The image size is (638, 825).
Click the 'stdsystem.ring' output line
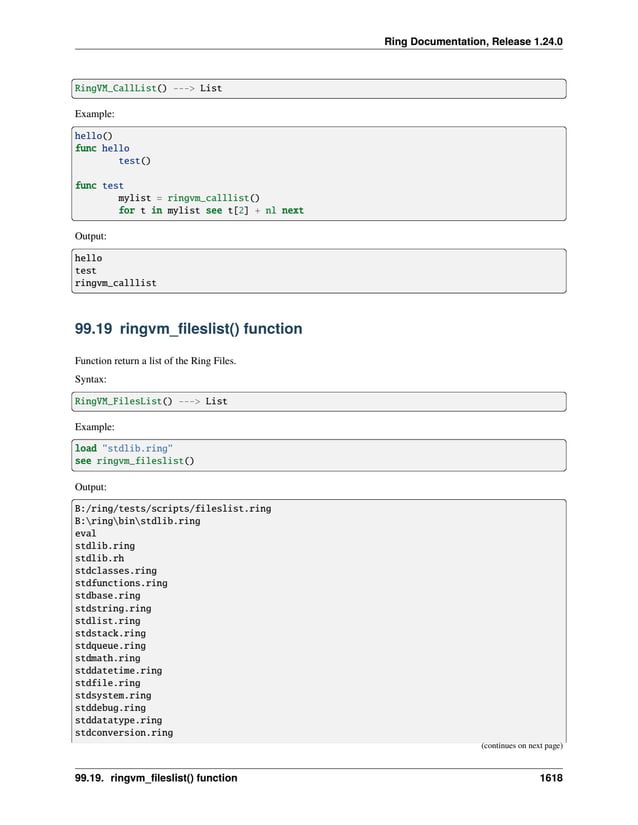pos(113,696)
